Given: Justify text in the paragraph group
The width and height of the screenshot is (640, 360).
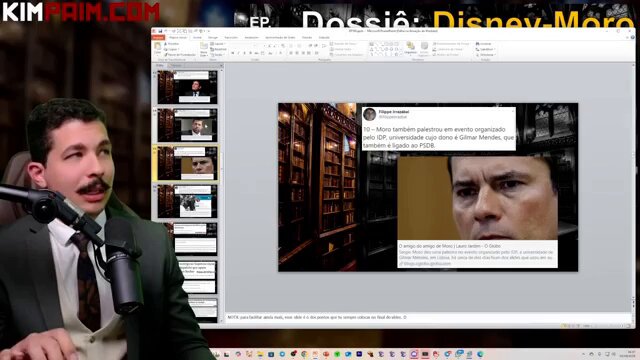Looking at the screenshot, I should click(309, 53).
